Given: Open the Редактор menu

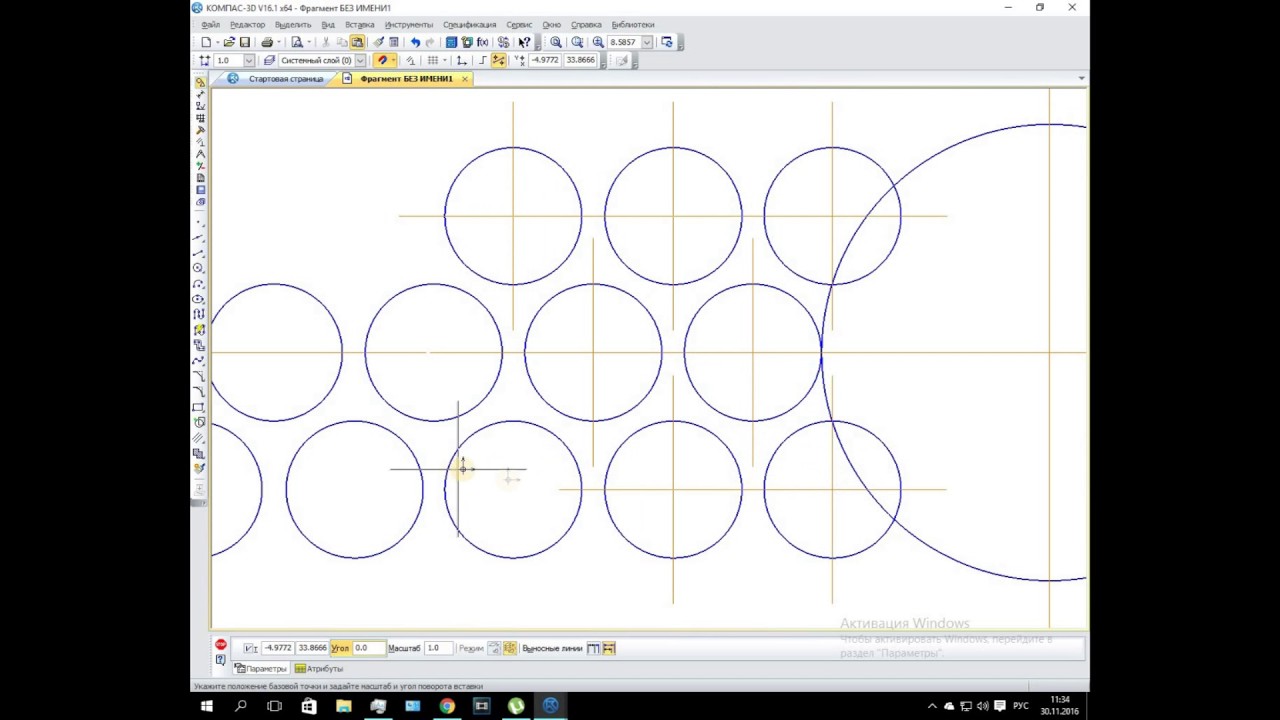Looking at the screenshot, I should pos(247,25).
